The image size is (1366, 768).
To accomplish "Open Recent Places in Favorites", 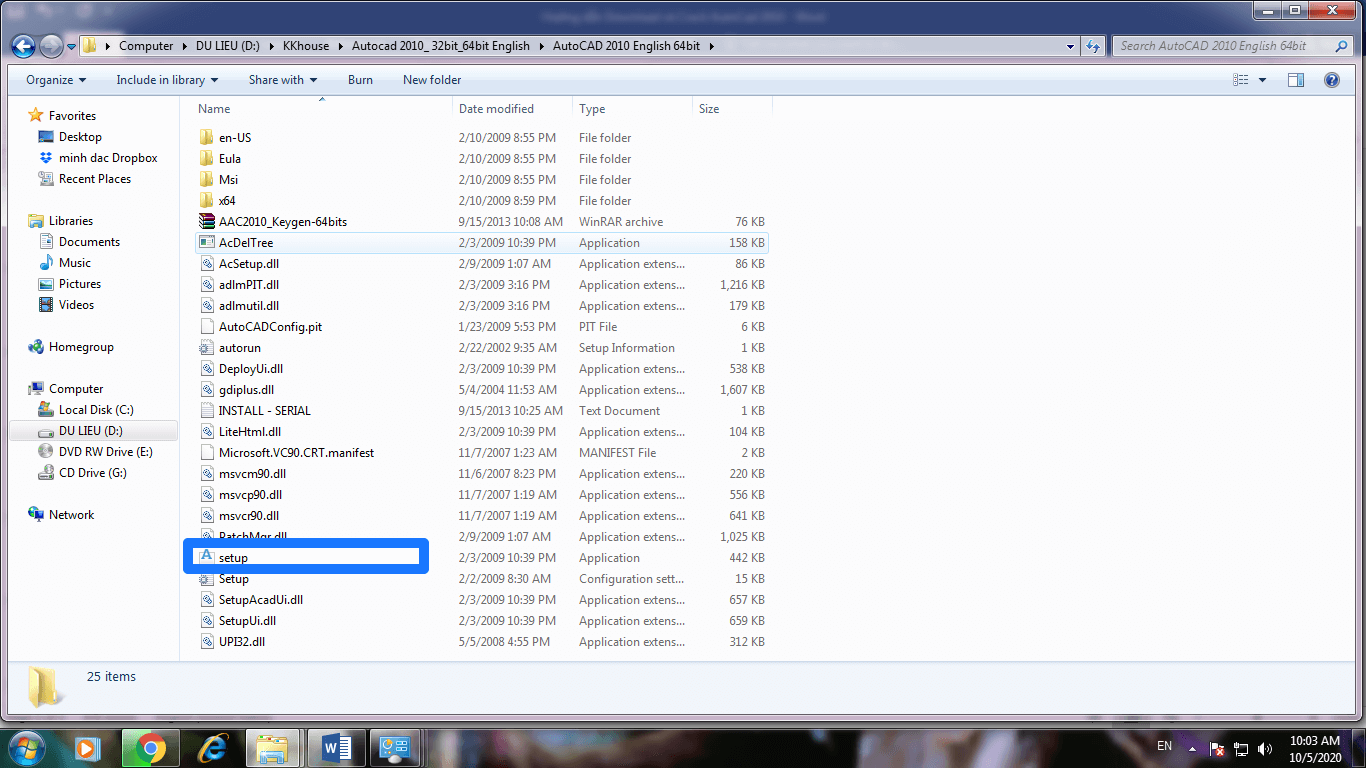I will (95, 179).
